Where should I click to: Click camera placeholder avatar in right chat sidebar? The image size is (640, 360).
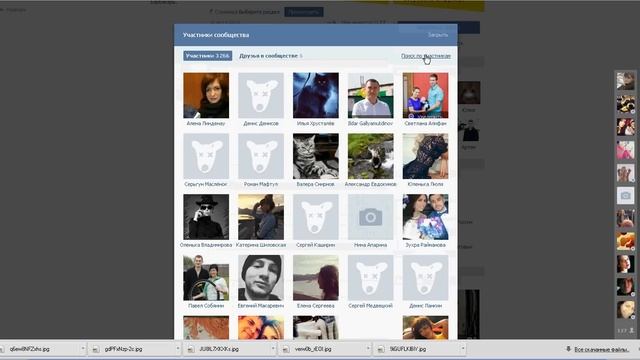pyautogui.click(x=625, y=196)
